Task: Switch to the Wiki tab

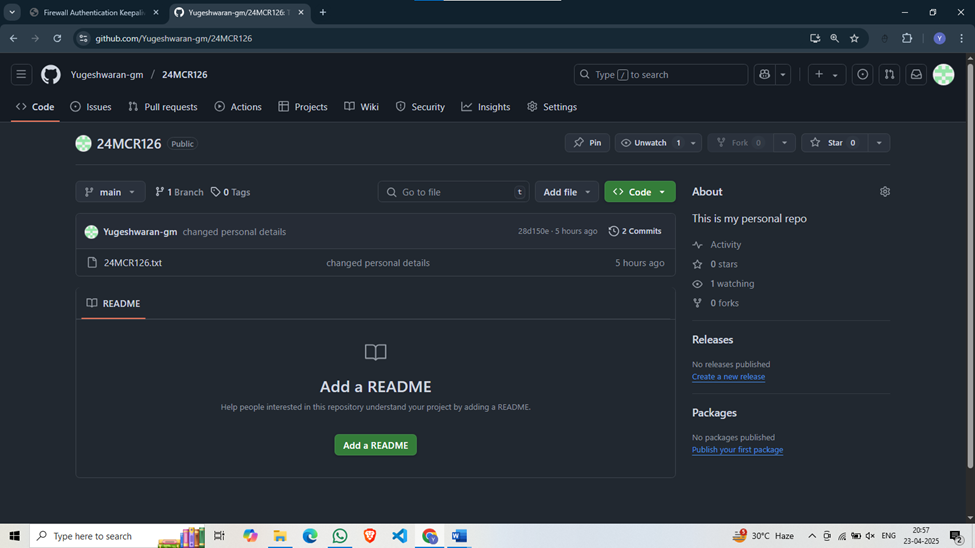Action: [x=361, y=107]
